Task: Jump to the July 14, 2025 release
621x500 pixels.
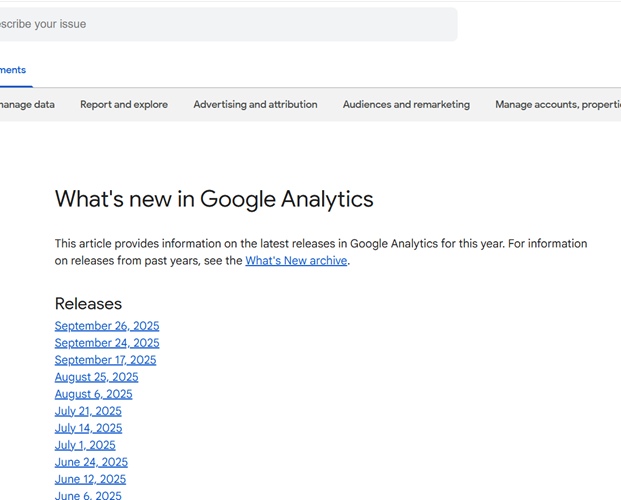Action: pos(88,428)
